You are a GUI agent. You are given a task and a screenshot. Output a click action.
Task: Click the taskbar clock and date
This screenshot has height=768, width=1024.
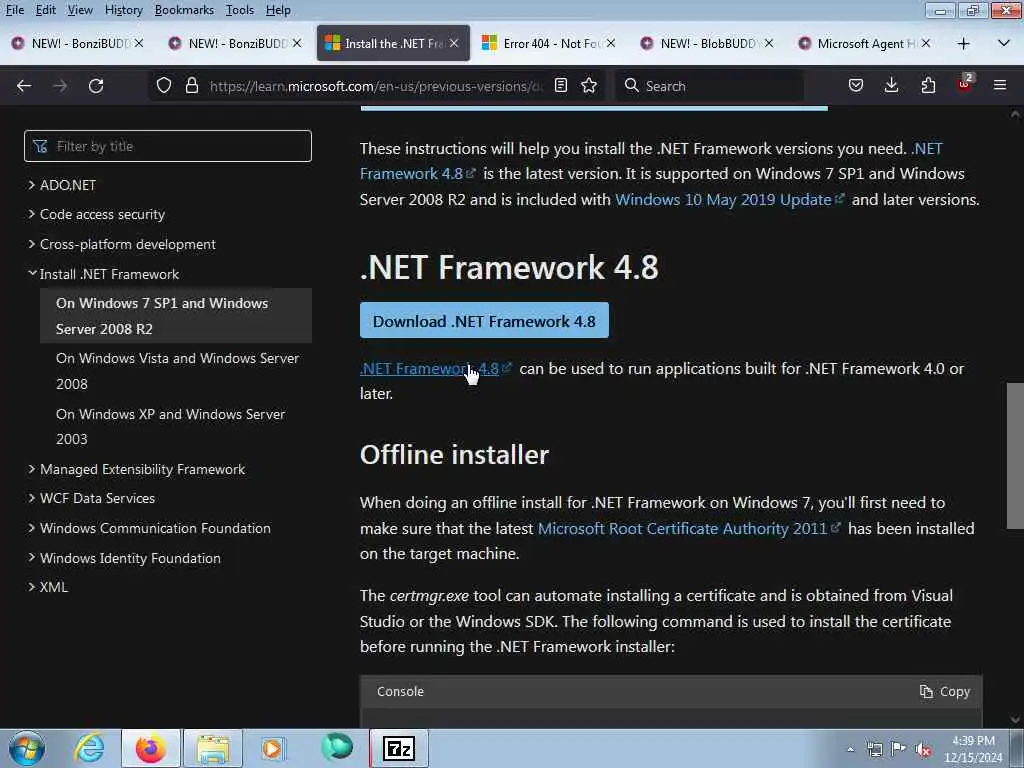972,749
